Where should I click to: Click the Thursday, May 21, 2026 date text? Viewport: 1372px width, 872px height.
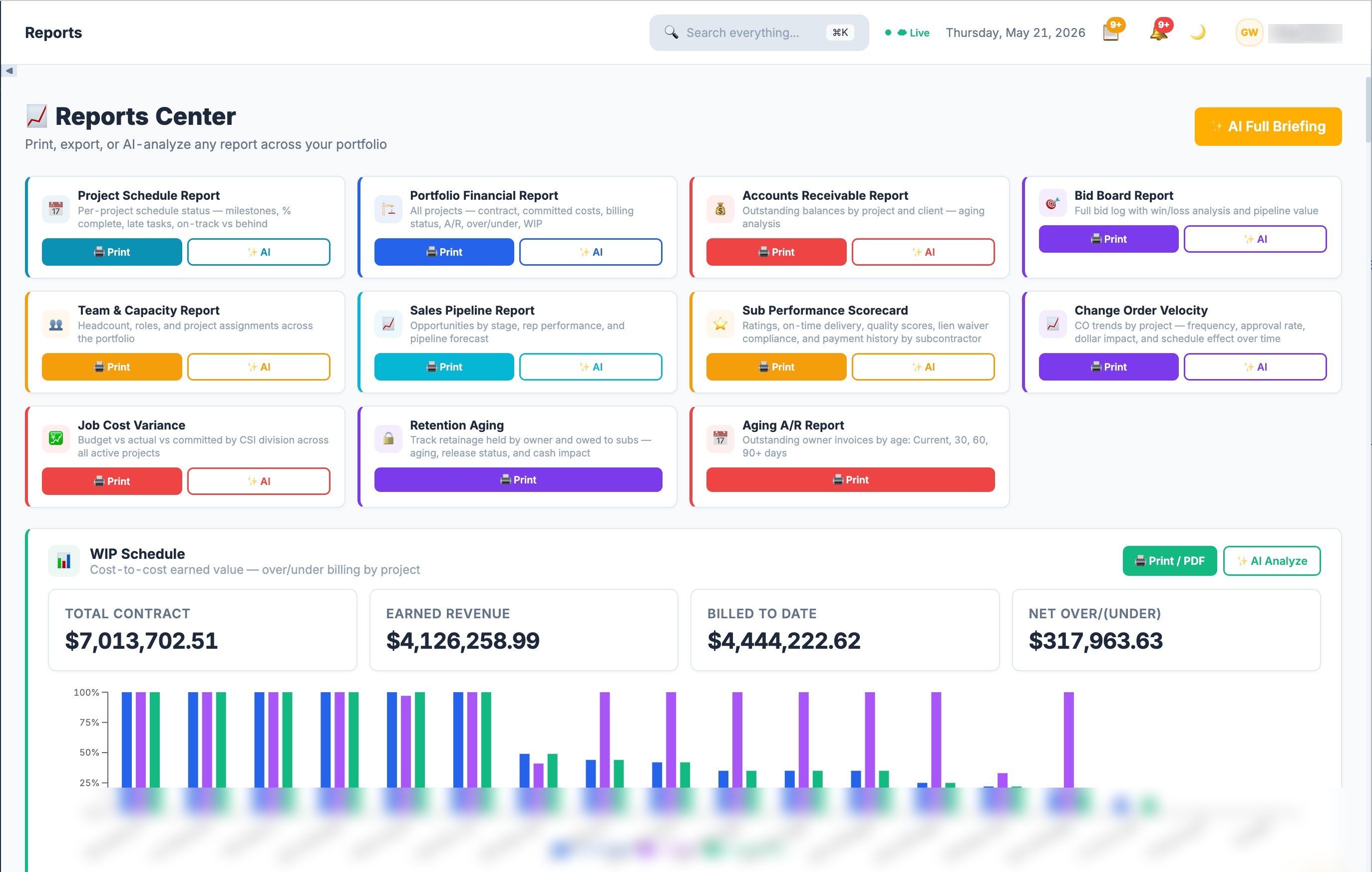[1016, 32]
